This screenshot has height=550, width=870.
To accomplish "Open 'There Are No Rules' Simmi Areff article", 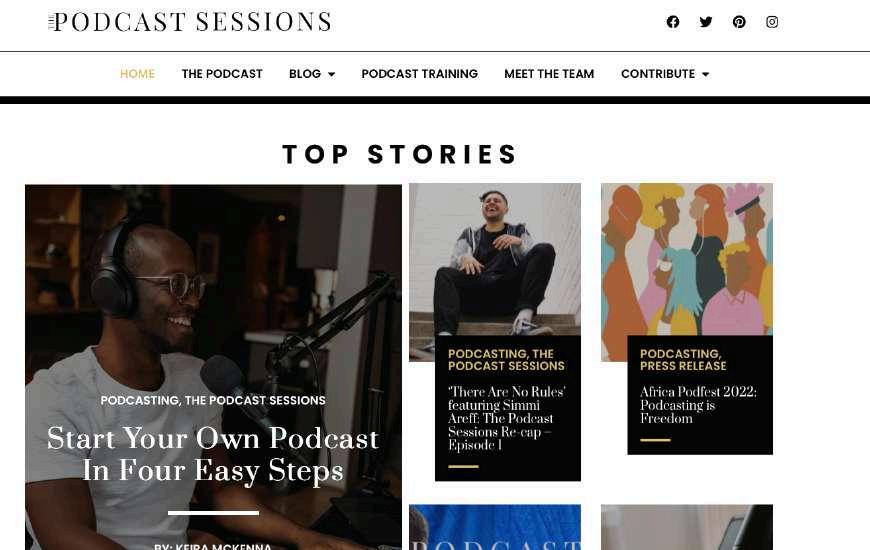I will tap(507, 418).
